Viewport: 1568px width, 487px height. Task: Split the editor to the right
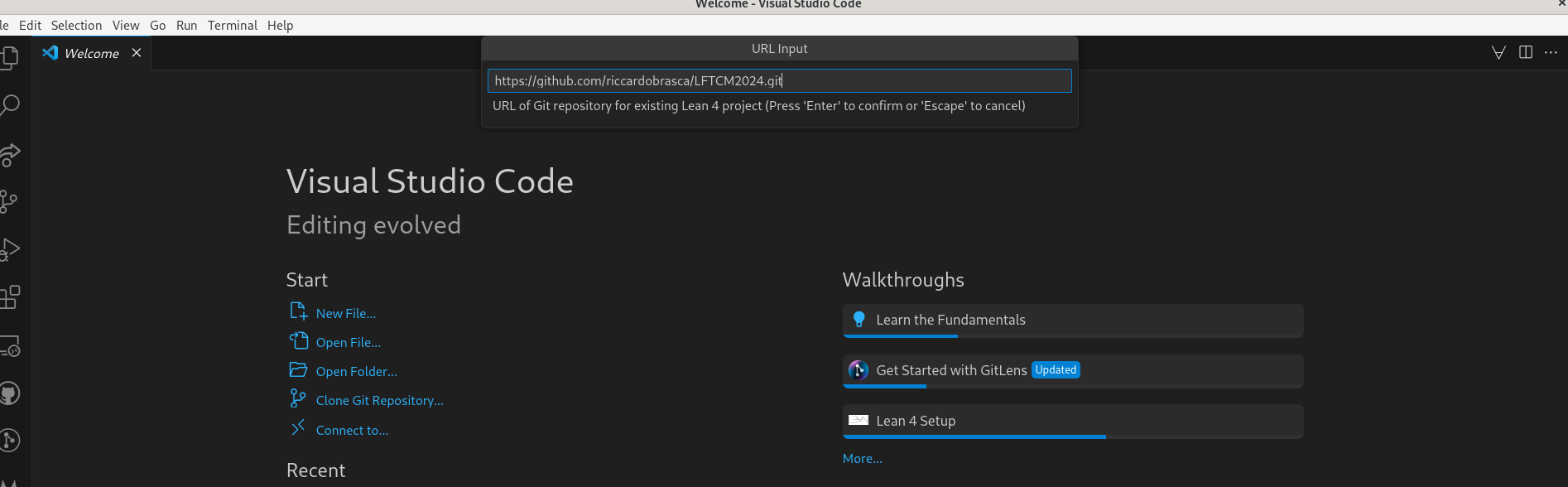coord(1526,52)
